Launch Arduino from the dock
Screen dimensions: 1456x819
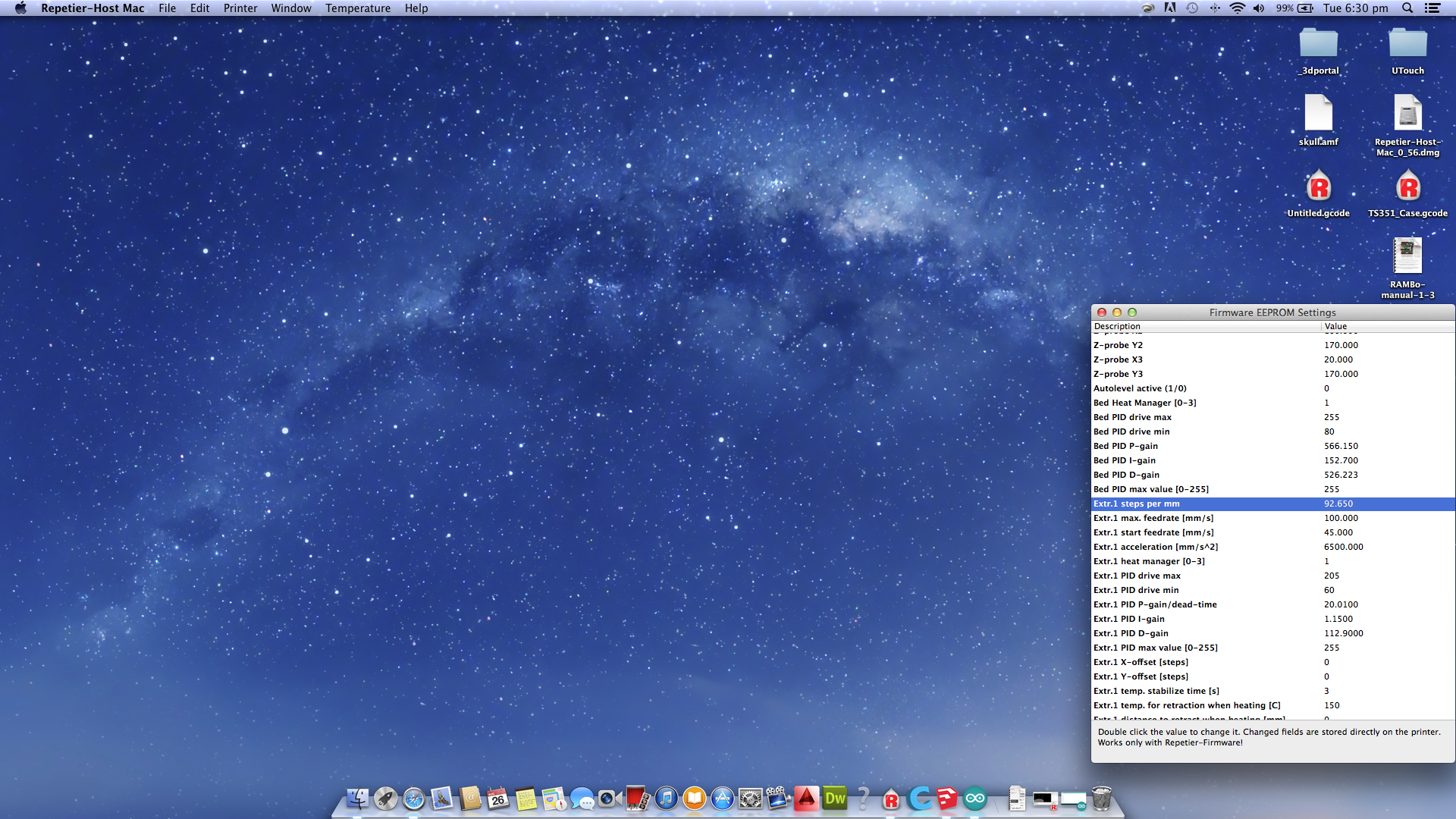tap(975, 799)
